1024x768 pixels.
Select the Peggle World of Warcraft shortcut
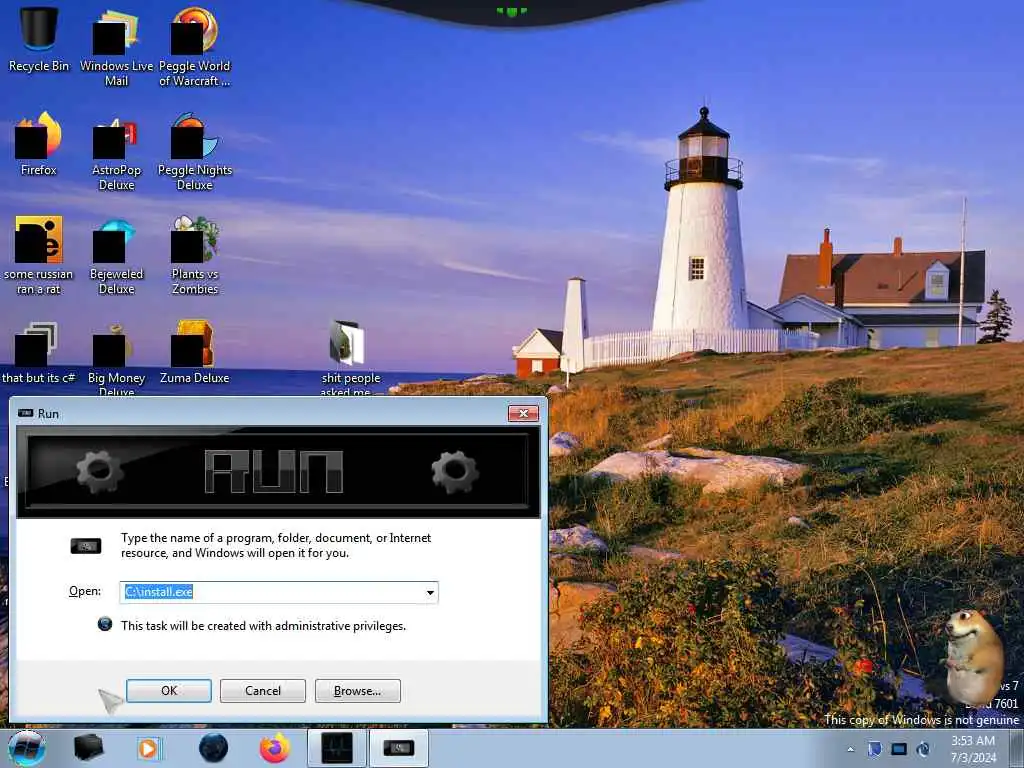point(195,47)
